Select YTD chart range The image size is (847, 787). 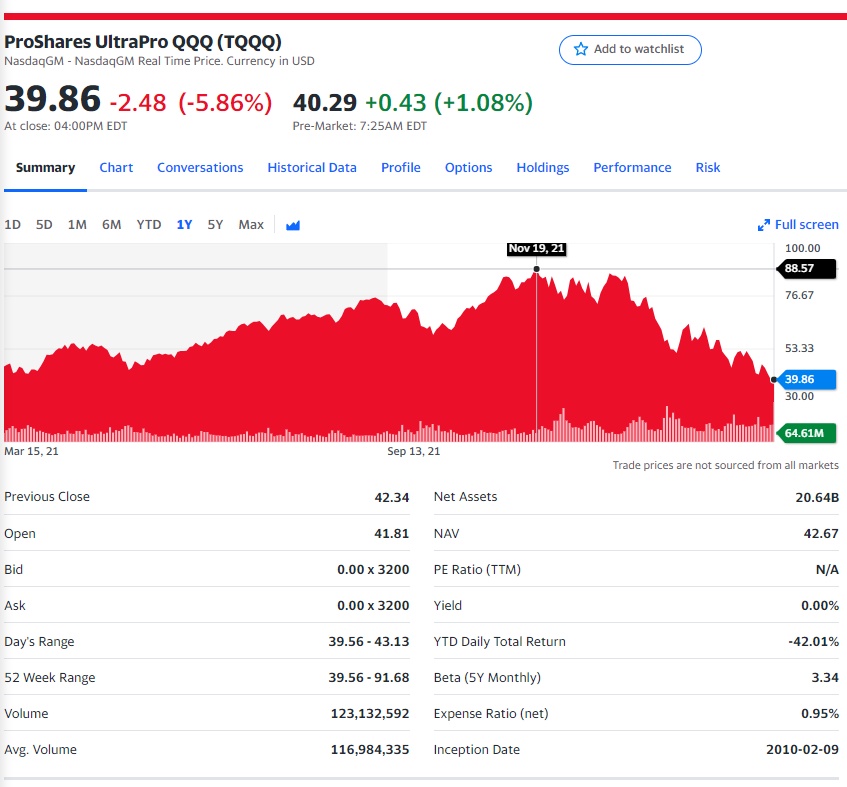pos(149,225)
